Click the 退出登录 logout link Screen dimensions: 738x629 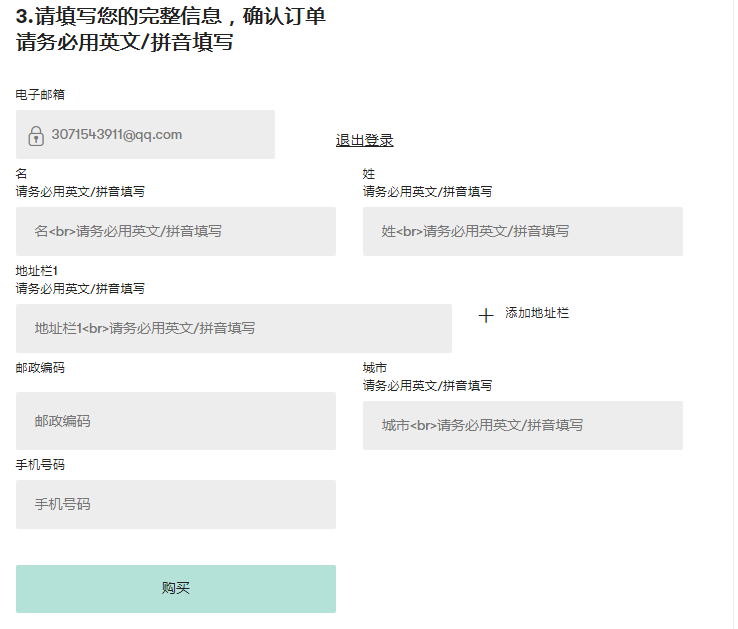pyautogui.click(x=364, y=140)
